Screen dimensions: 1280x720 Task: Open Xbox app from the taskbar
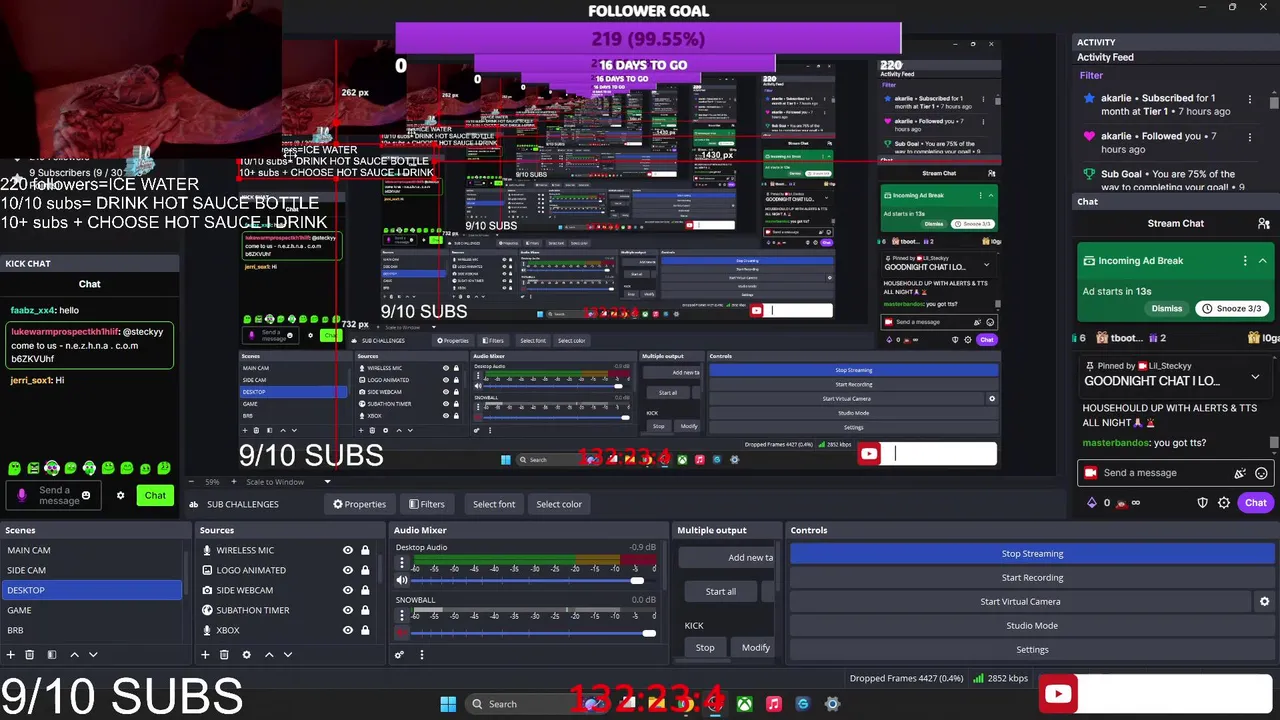tap(745, 704)
